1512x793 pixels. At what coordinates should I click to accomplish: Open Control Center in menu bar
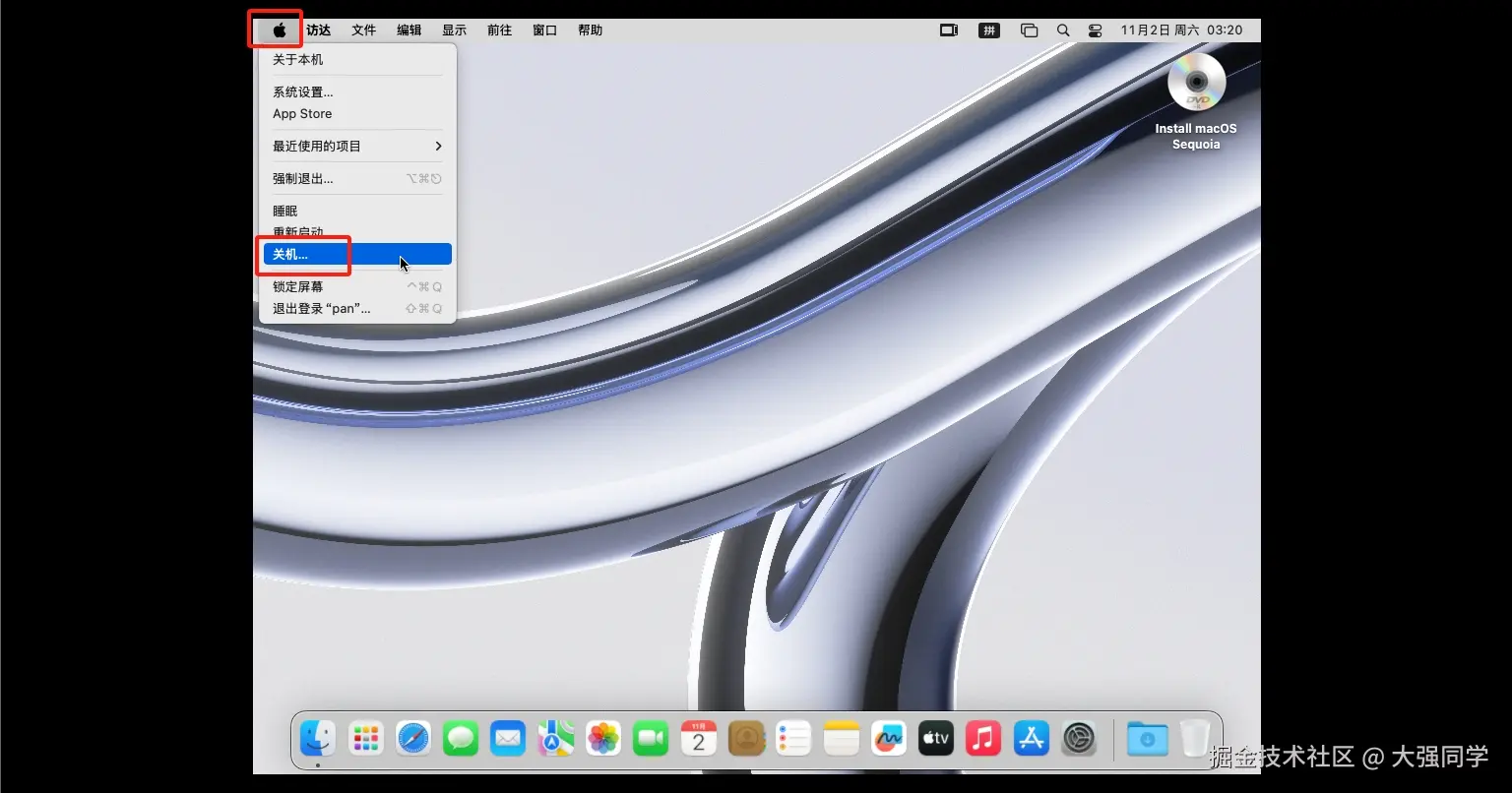[x=1095, y=30]
